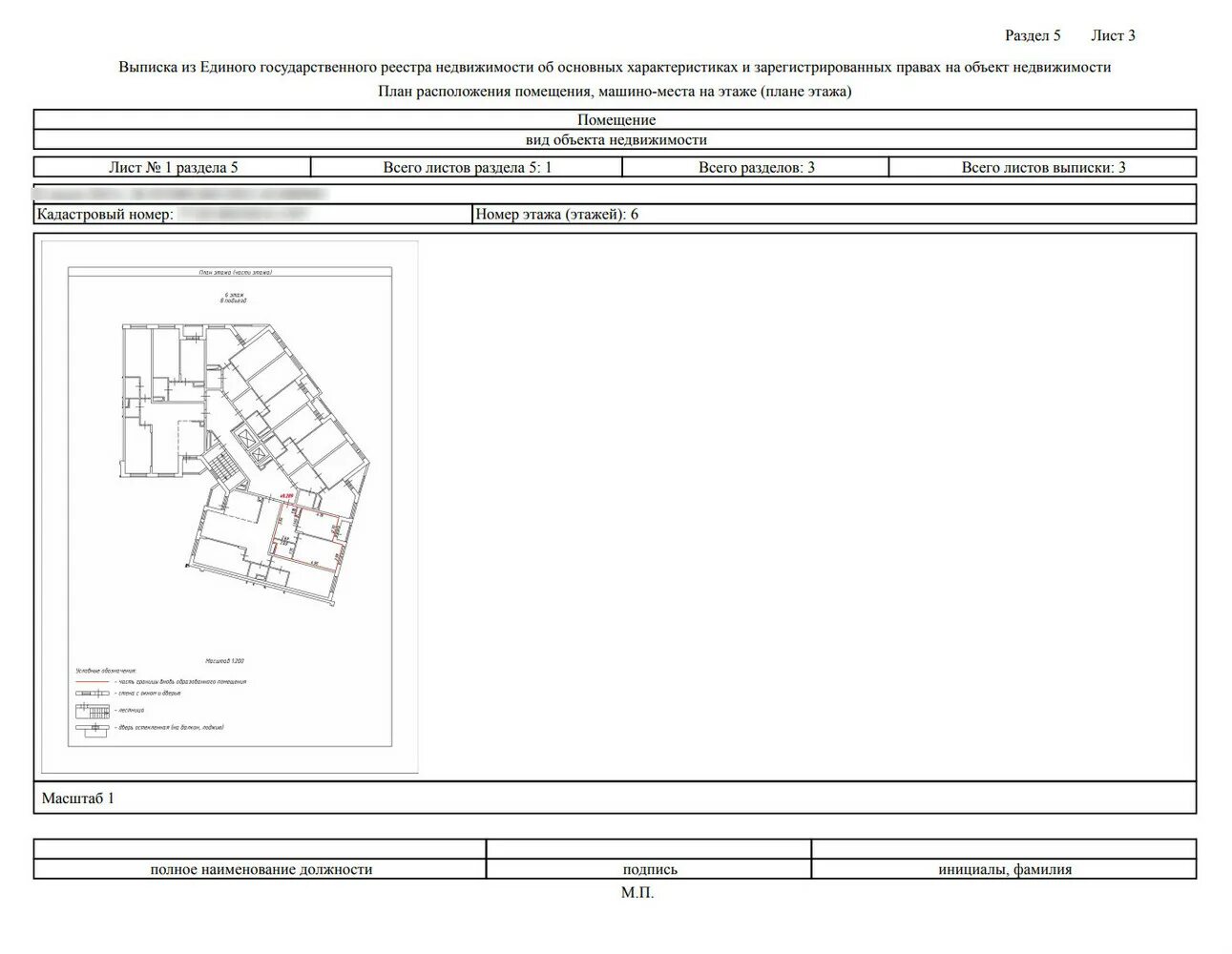
Task: Click the 'Кадастровый номер:' label
Action: (105, 215)
